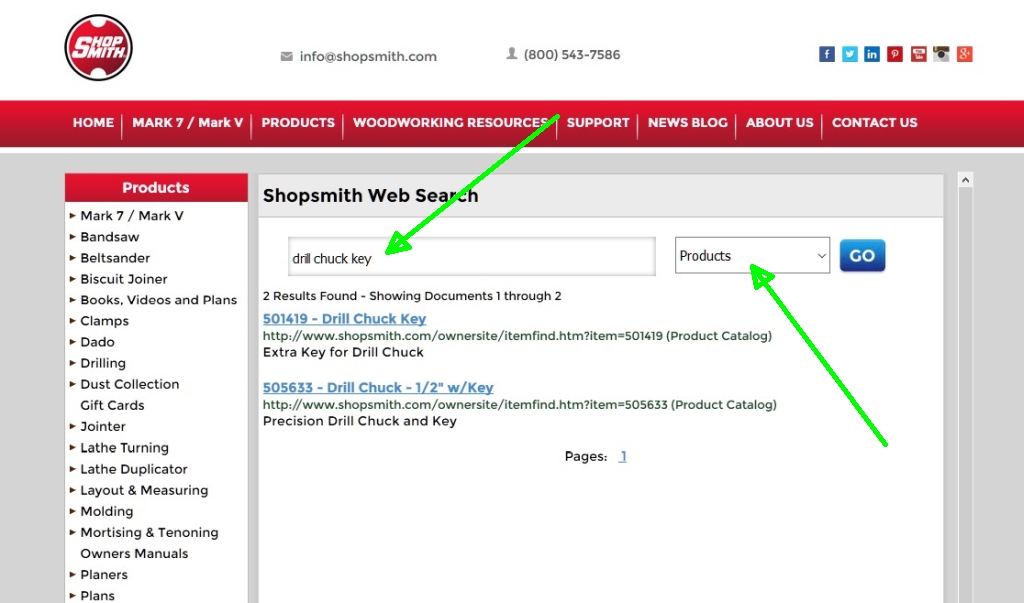Click the phone contact person icon
The width and height of the screenshot is (1024, 603).
(512, 54)
